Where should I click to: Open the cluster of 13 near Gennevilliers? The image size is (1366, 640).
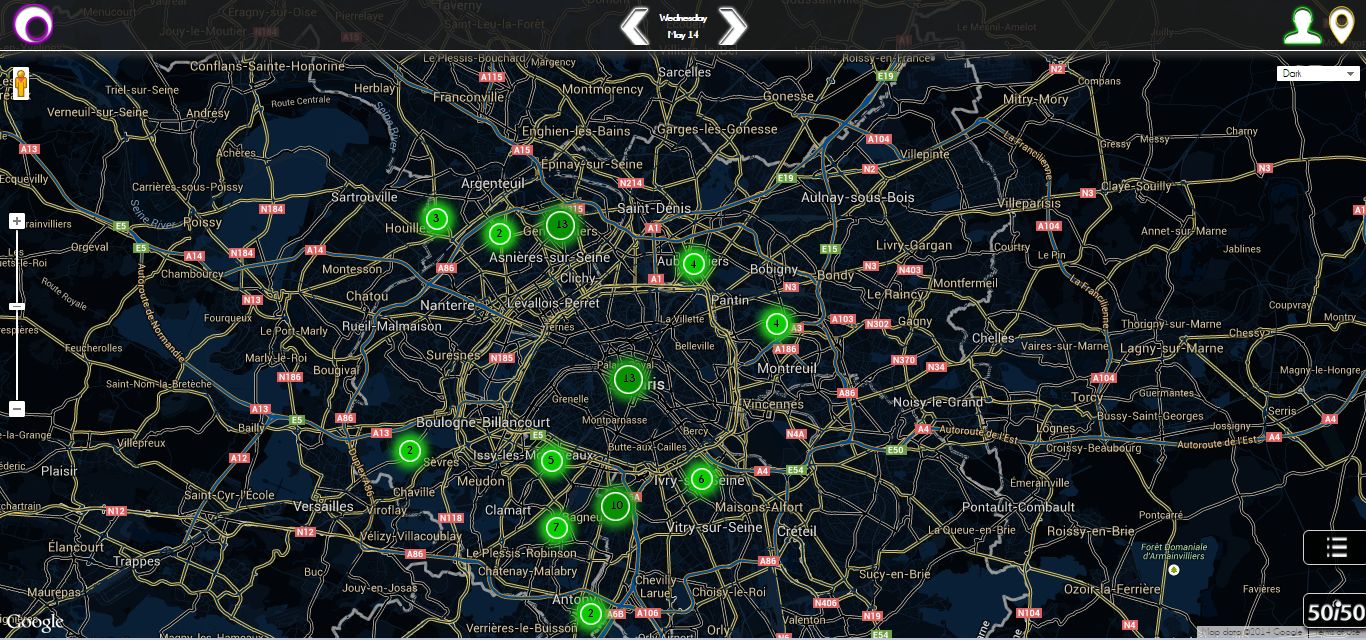click(x=562, y=225)
